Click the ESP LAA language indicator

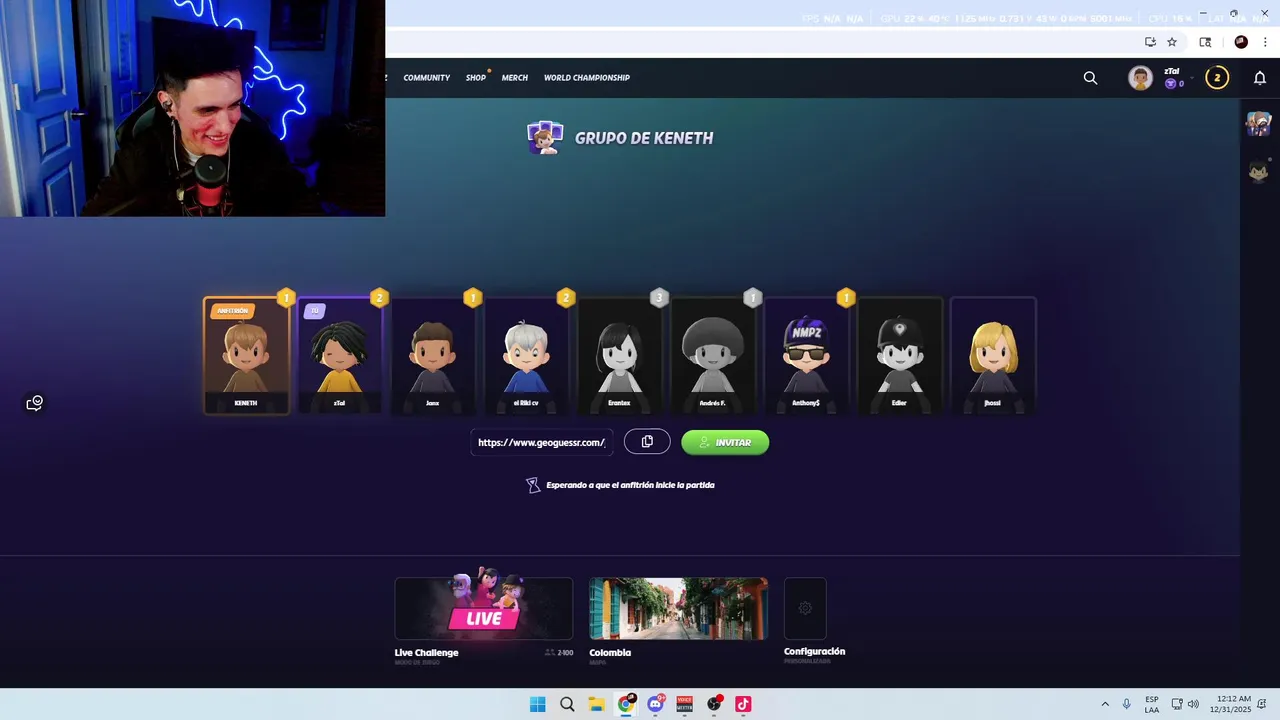click(1152, 704)
